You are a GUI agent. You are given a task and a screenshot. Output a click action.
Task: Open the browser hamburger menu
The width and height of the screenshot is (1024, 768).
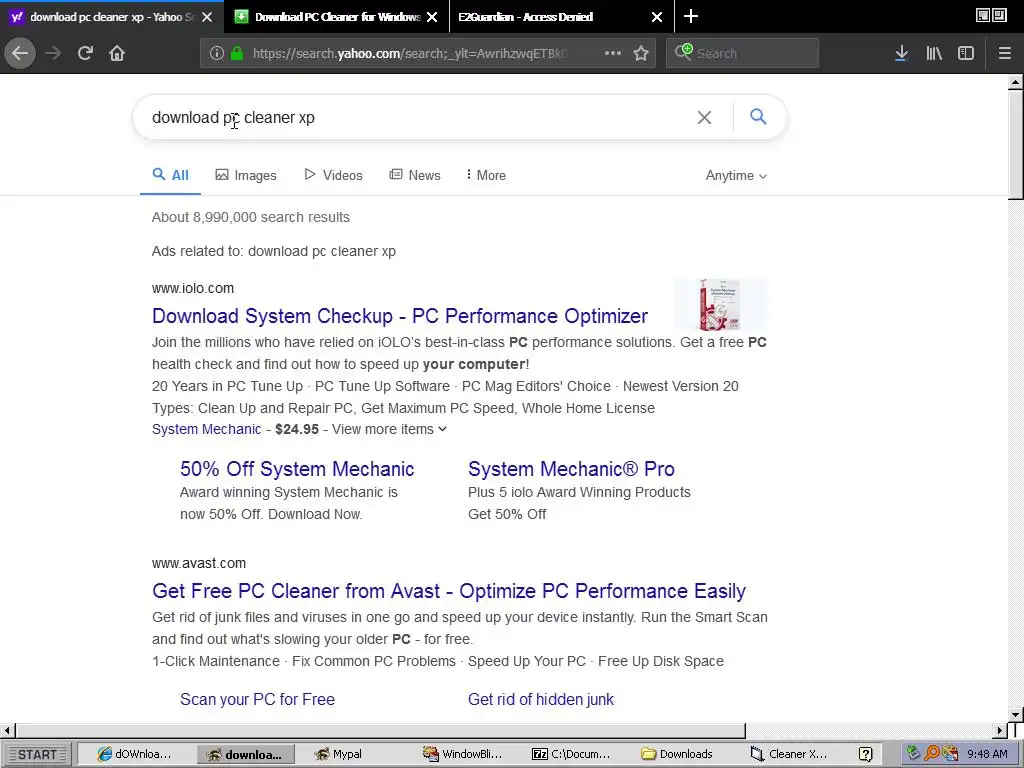[1004, 53]
